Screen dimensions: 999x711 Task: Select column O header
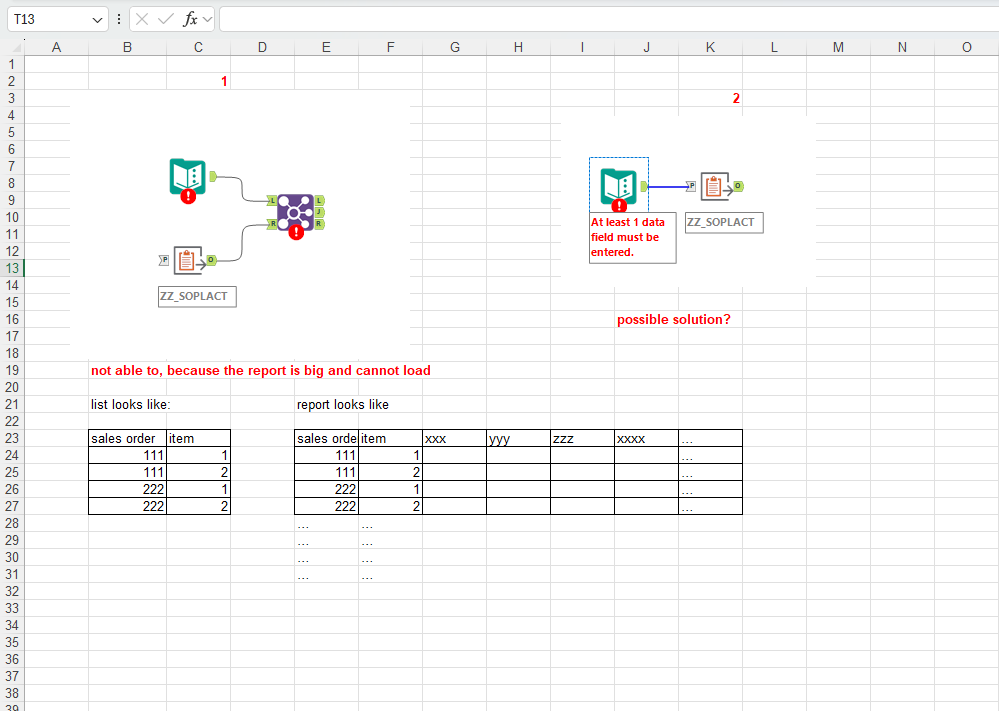click(x=967, y=47)
